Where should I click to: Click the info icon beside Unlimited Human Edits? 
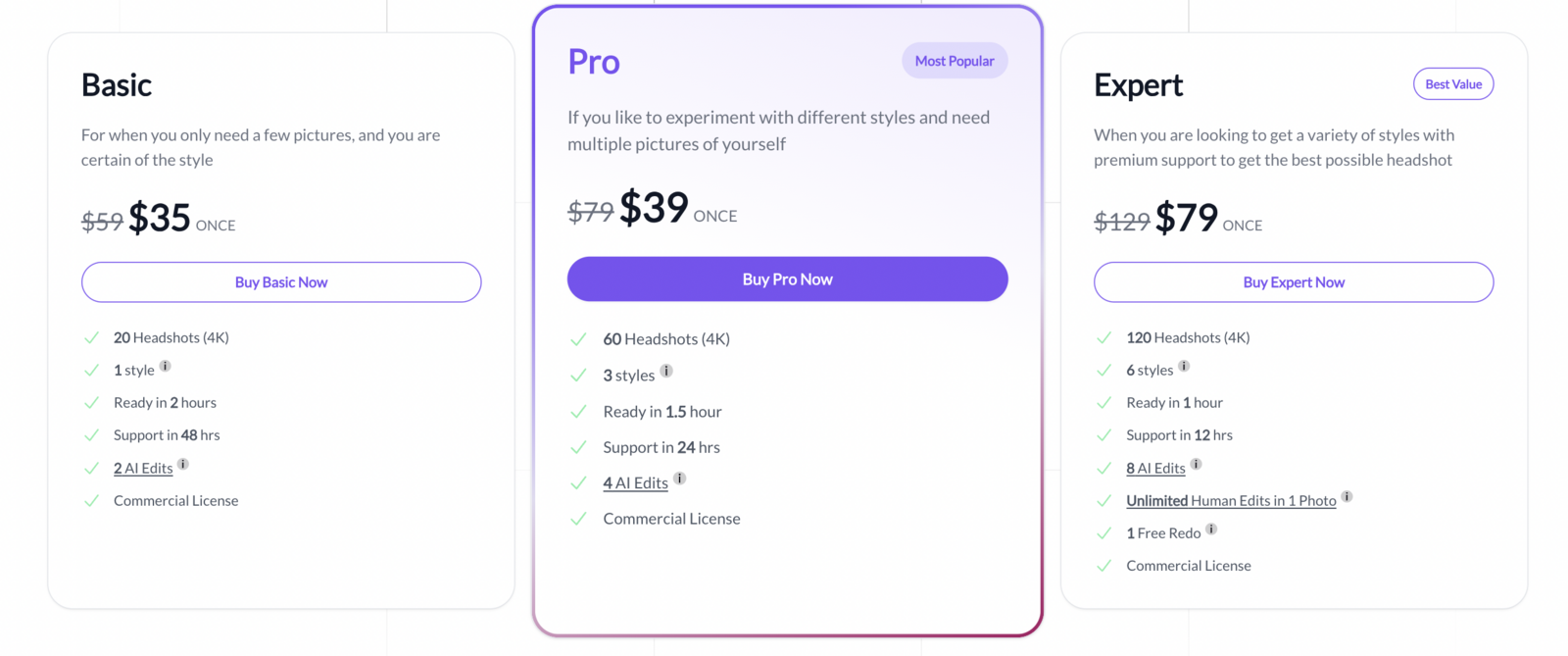coord(1347,496)
